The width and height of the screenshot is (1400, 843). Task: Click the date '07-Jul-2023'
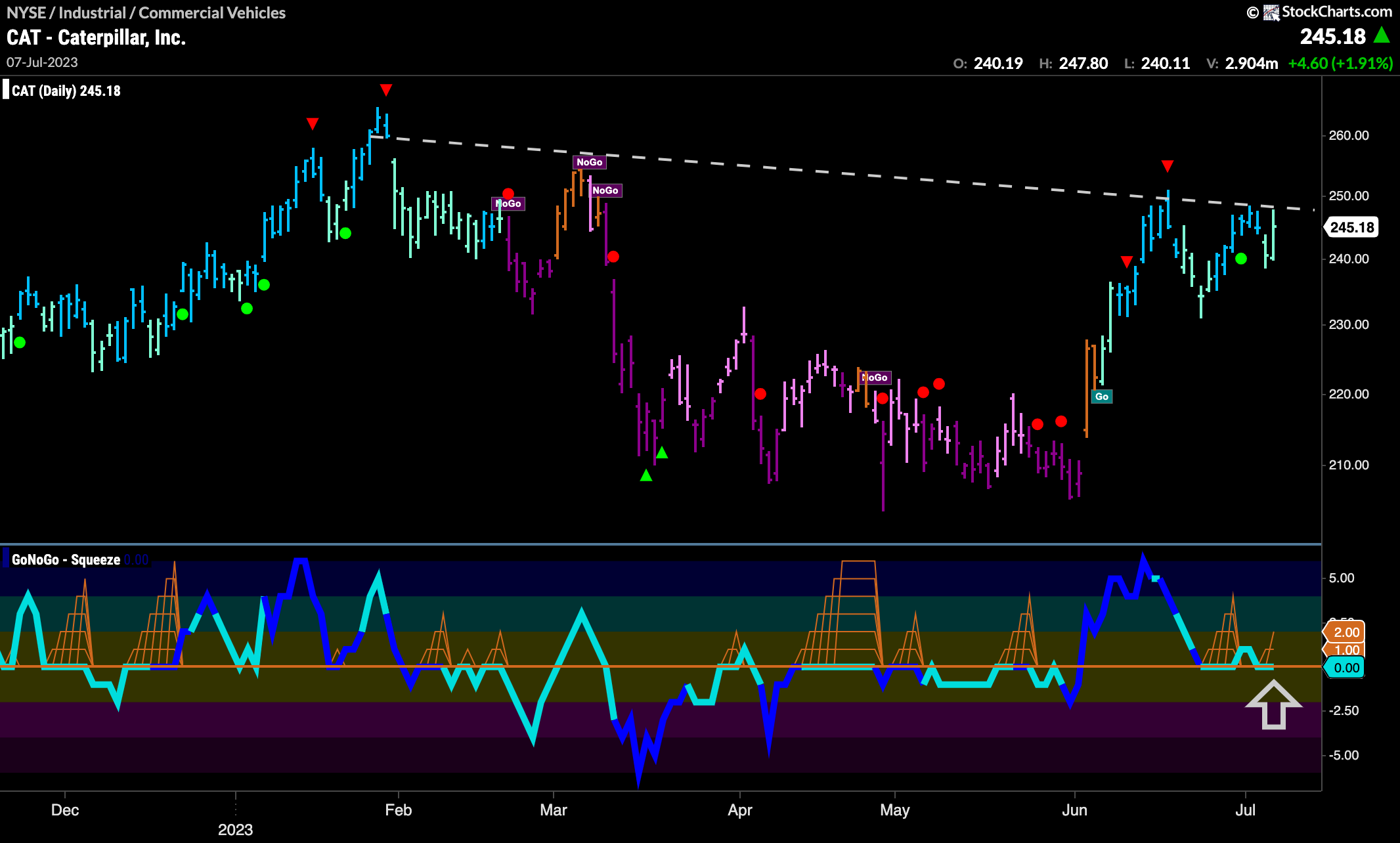tap(42, 62)
